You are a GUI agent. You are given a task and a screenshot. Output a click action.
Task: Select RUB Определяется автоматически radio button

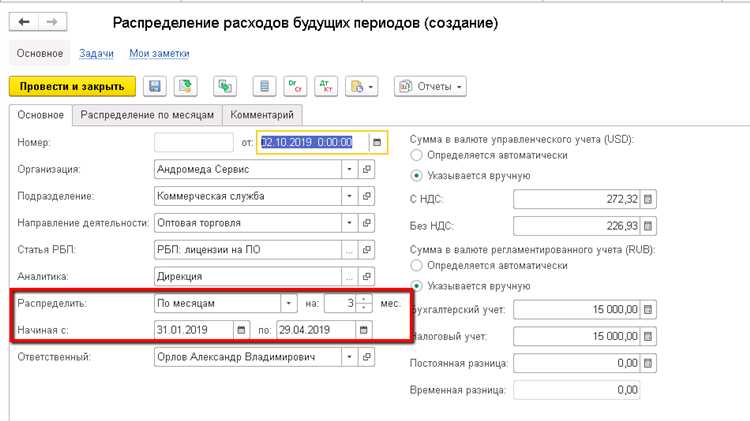pyautogui.click(x=417, y=266)
